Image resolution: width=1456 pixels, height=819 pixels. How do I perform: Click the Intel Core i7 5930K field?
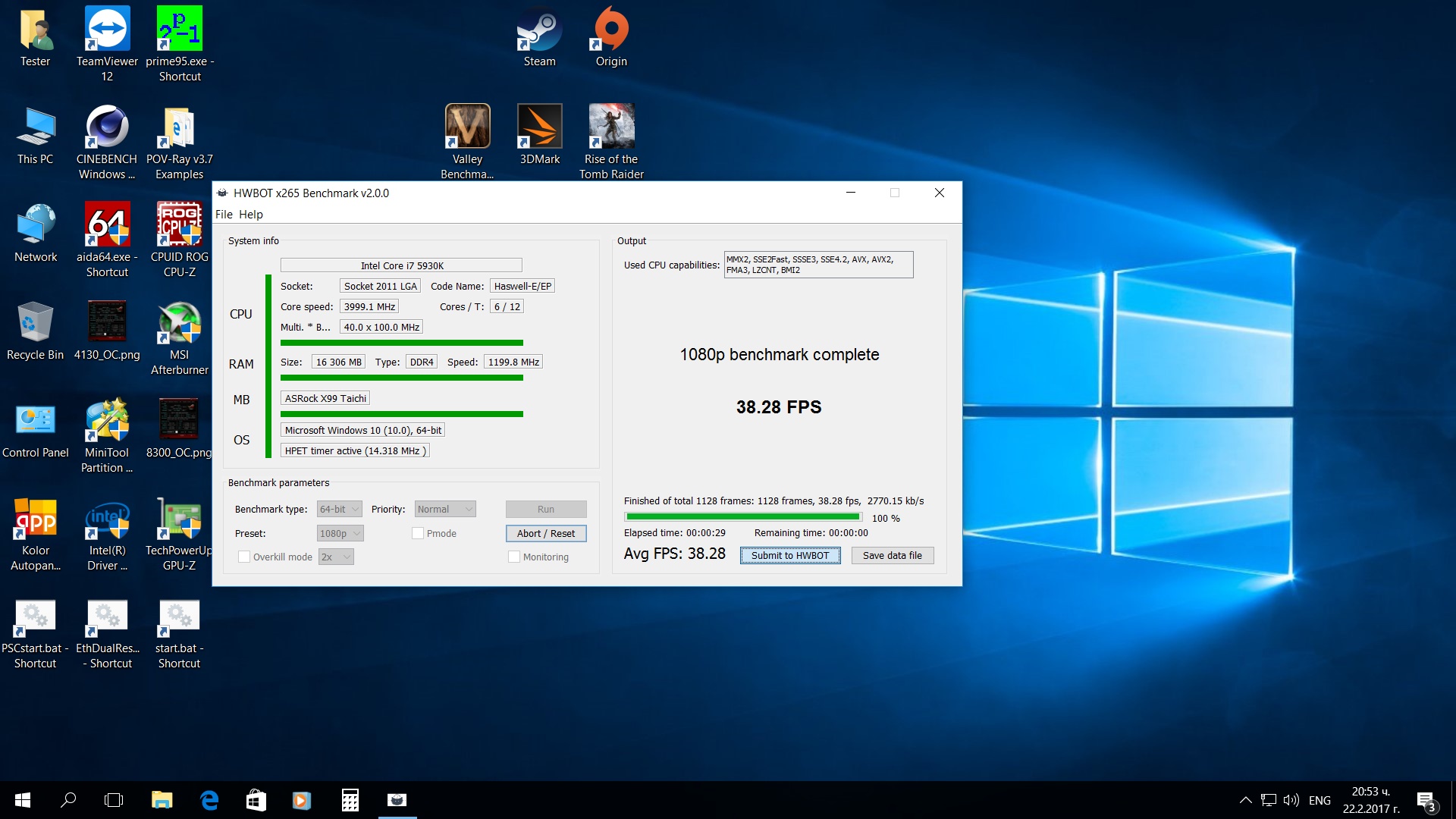point(401,265)
